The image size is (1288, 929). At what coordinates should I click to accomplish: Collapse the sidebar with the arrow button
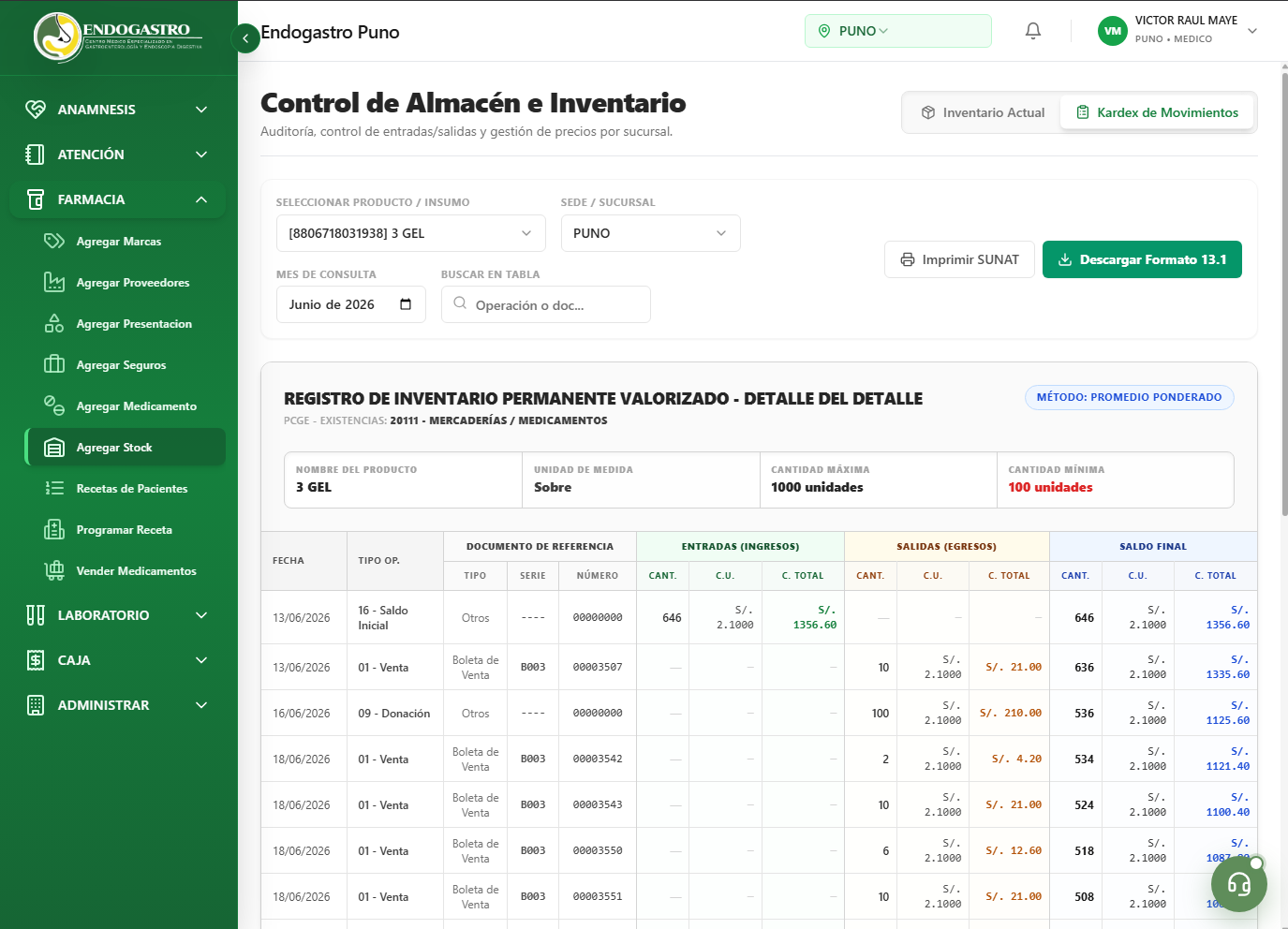click(x=245, y=38)
